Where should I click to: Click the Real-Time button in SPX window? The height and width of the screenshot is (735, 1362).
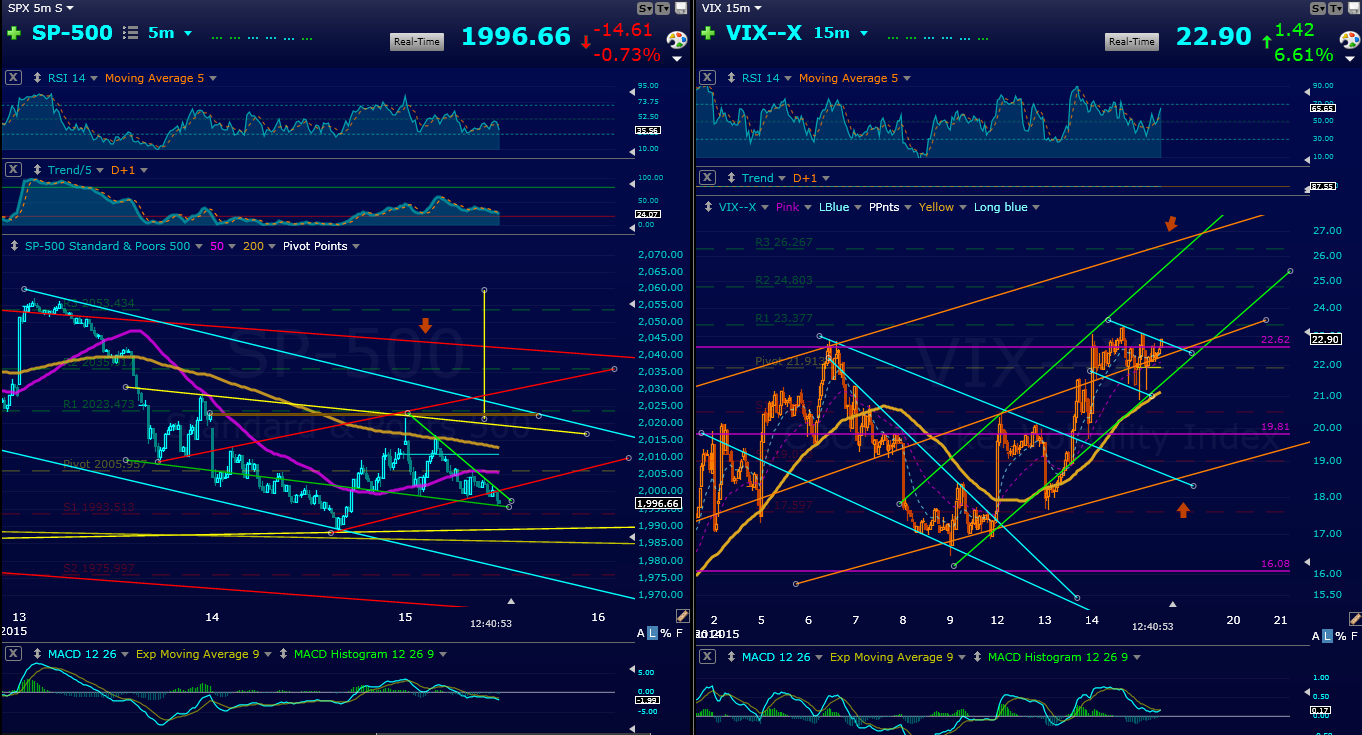pyautogui.click(x=417, y=41)
